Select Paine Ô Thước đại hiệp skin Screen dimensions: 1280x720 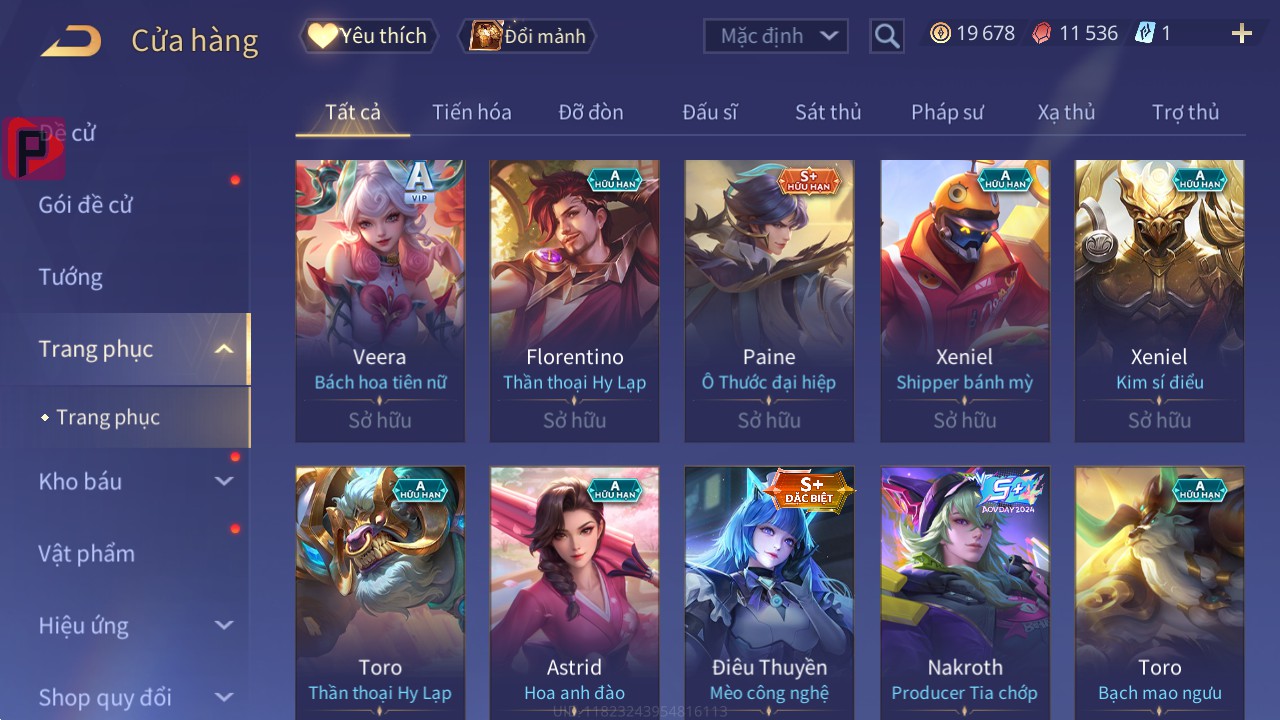pos(769,301)
